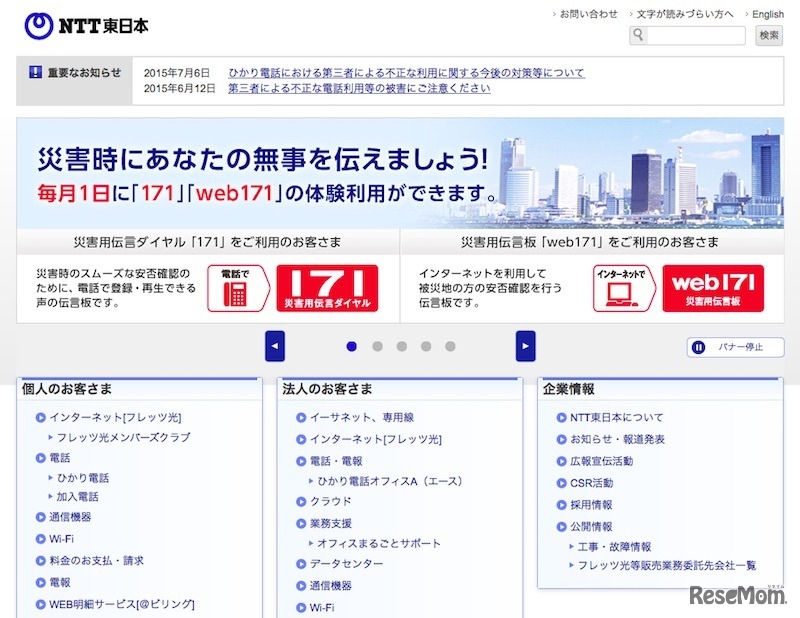800x618 pixels.
Task: Open 採用情報 link
Action: click(591, 505)
